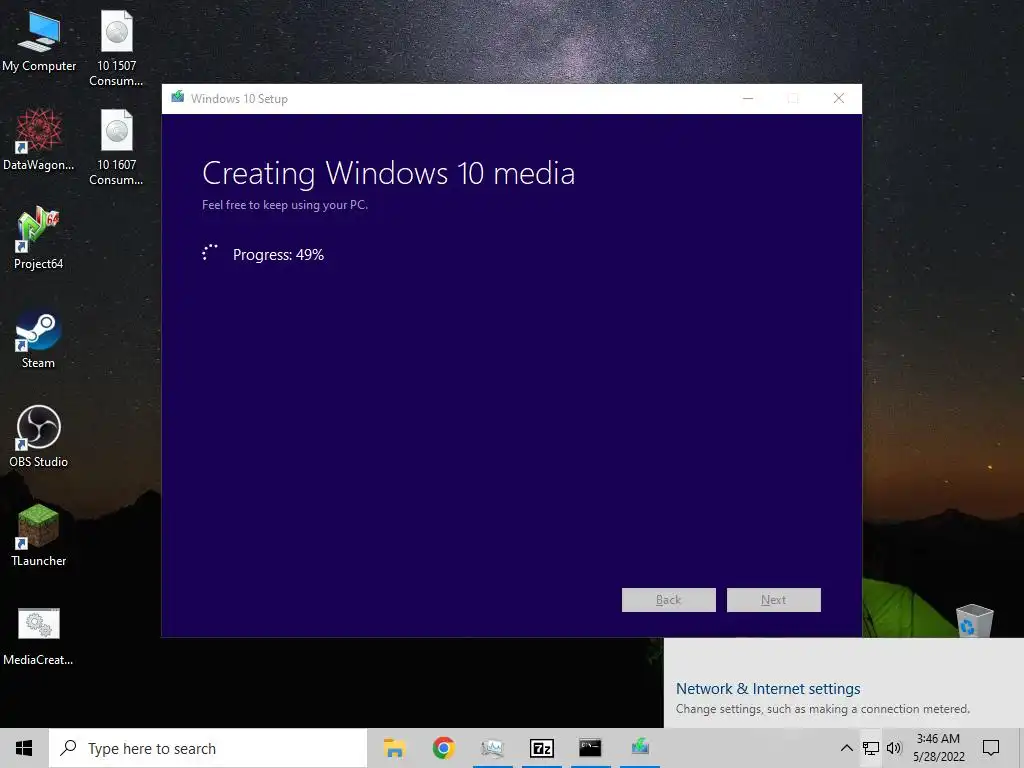
Task: Select the OBS Studio desktop shortcut
Action: (x=39, y=436)
